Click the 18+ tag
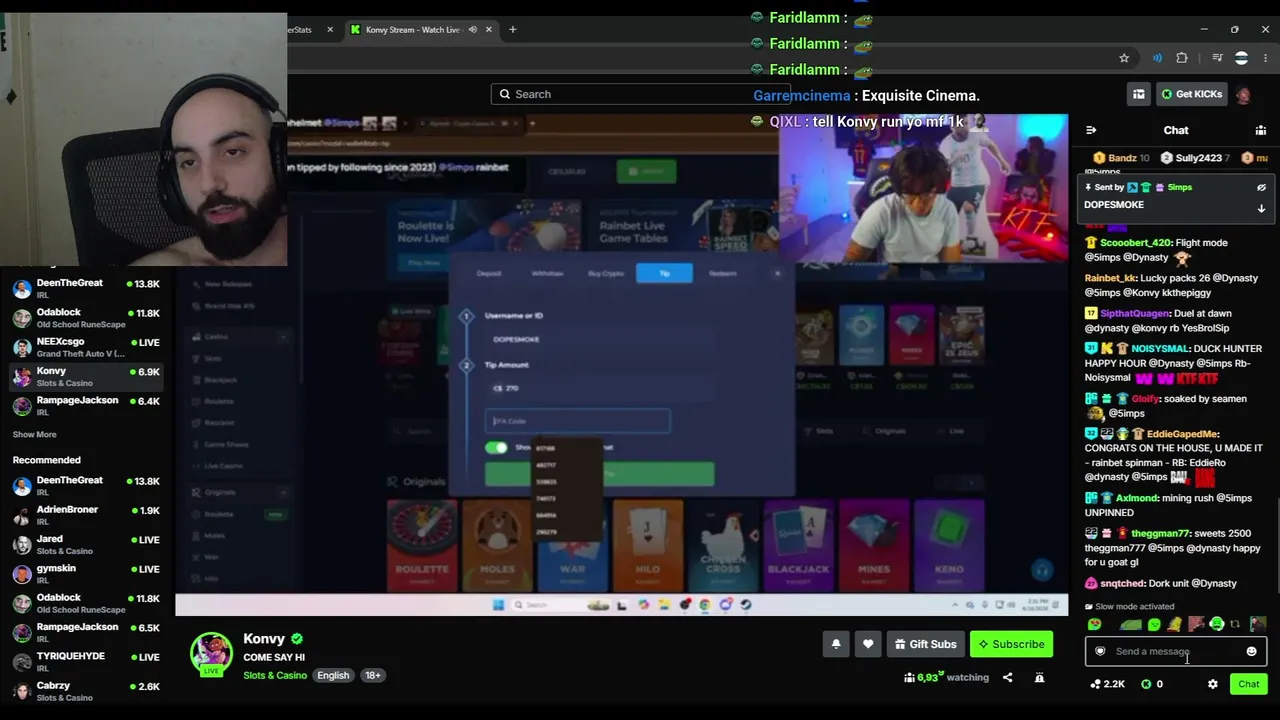 [372, 675]
